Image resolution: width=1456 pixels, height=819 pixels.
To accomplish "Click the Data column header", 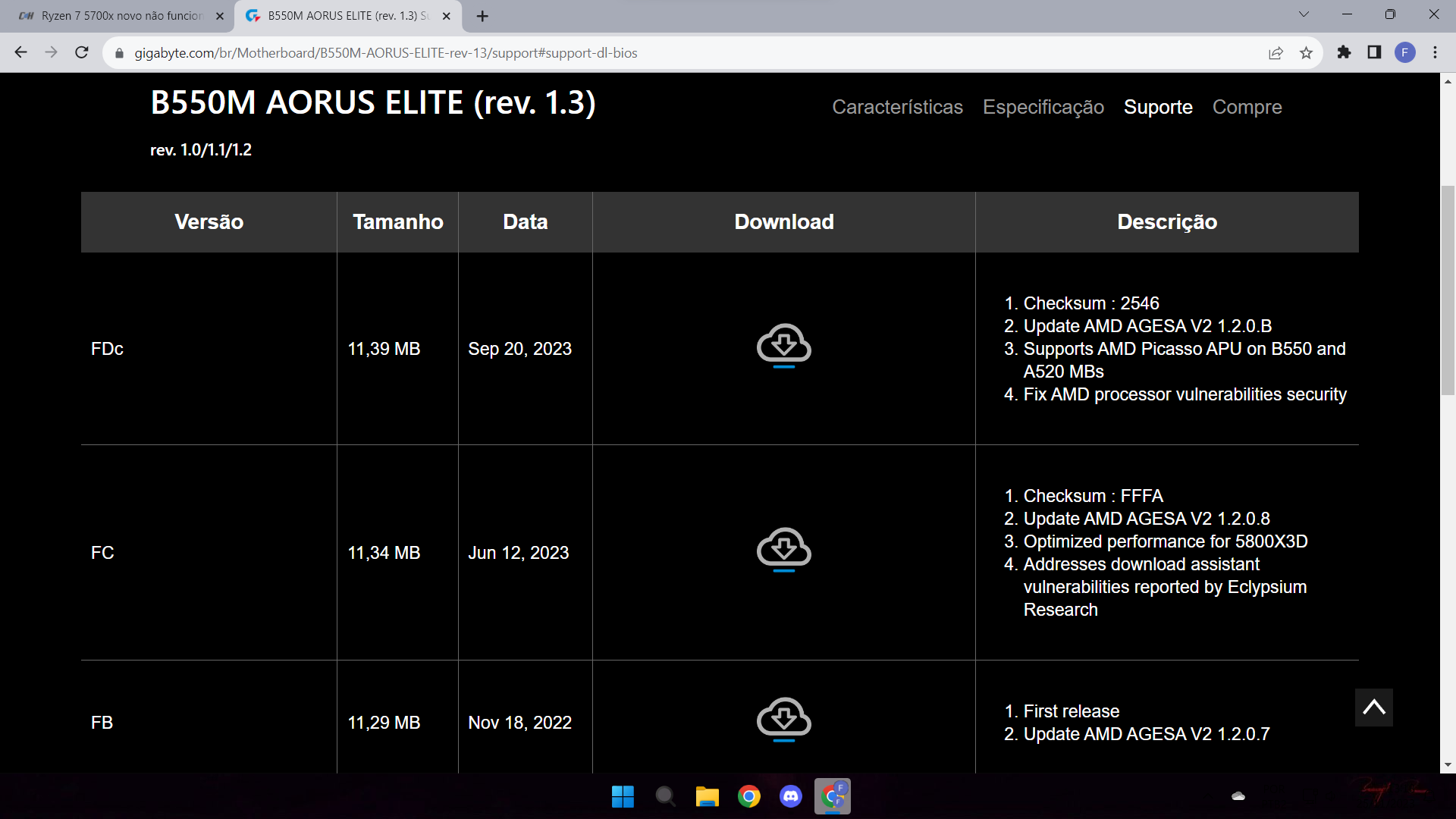I will [525, 221].
